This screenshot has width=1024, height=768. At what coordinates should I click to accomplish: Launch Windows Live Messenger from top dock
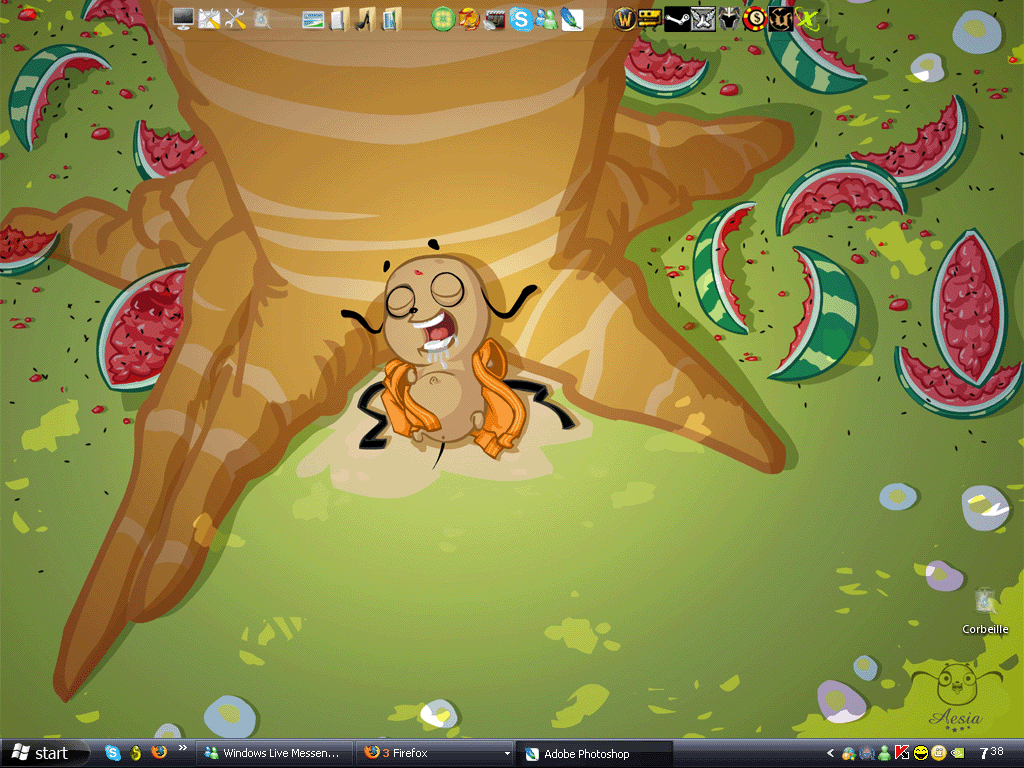(547, 19)
